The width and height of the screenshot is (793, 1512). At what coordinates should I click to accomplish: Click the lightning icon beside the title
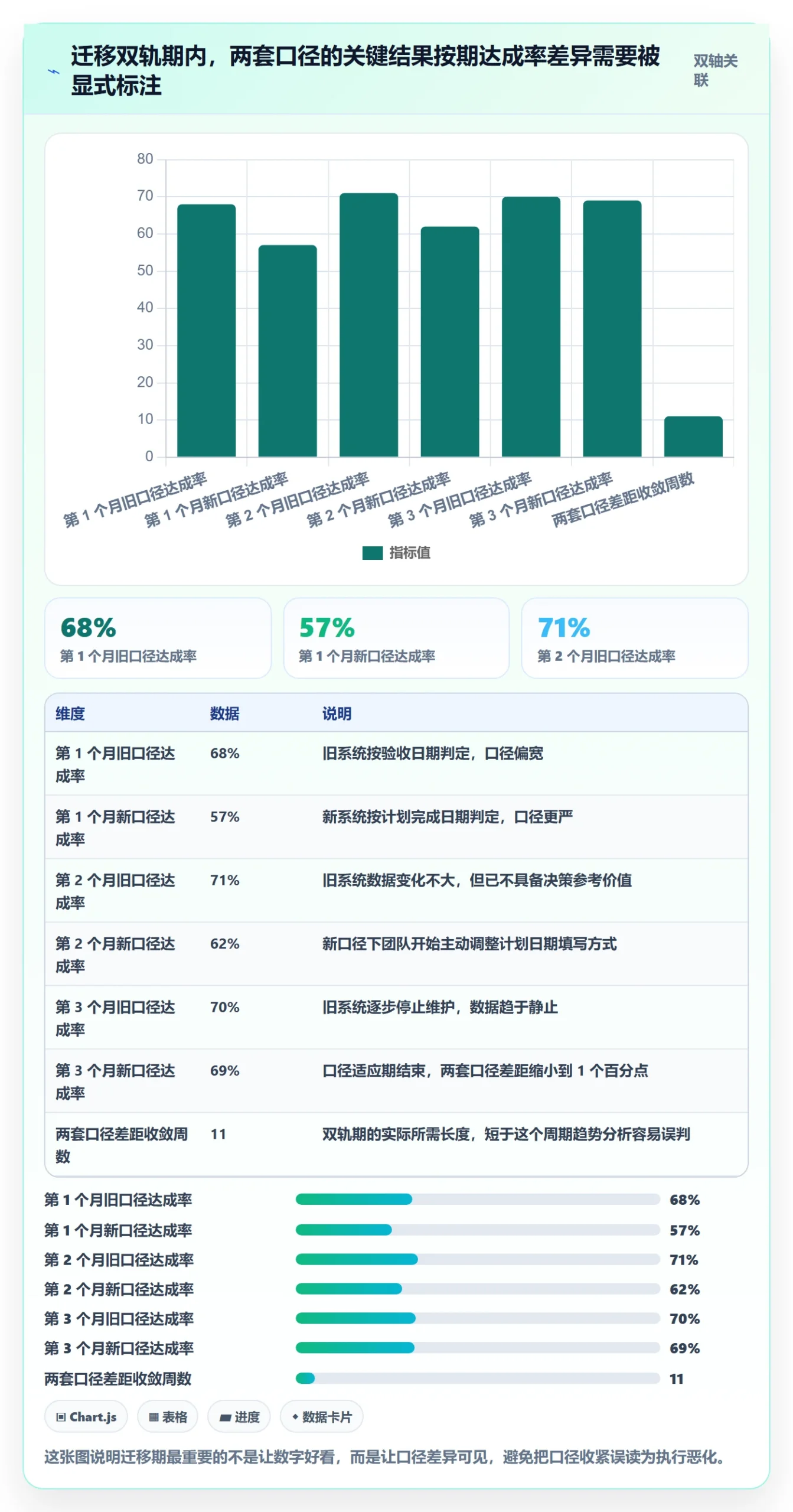[x=54, y=71]
